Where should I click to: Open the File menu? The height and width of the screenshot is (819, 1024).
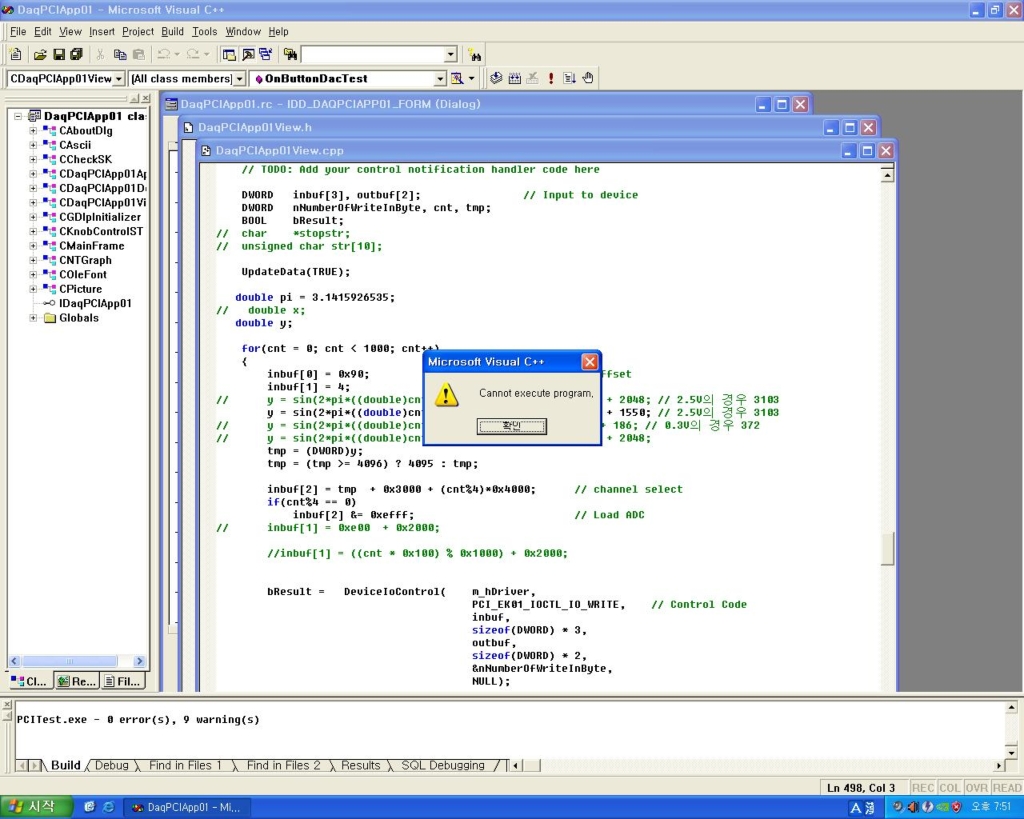click(18, 31)
